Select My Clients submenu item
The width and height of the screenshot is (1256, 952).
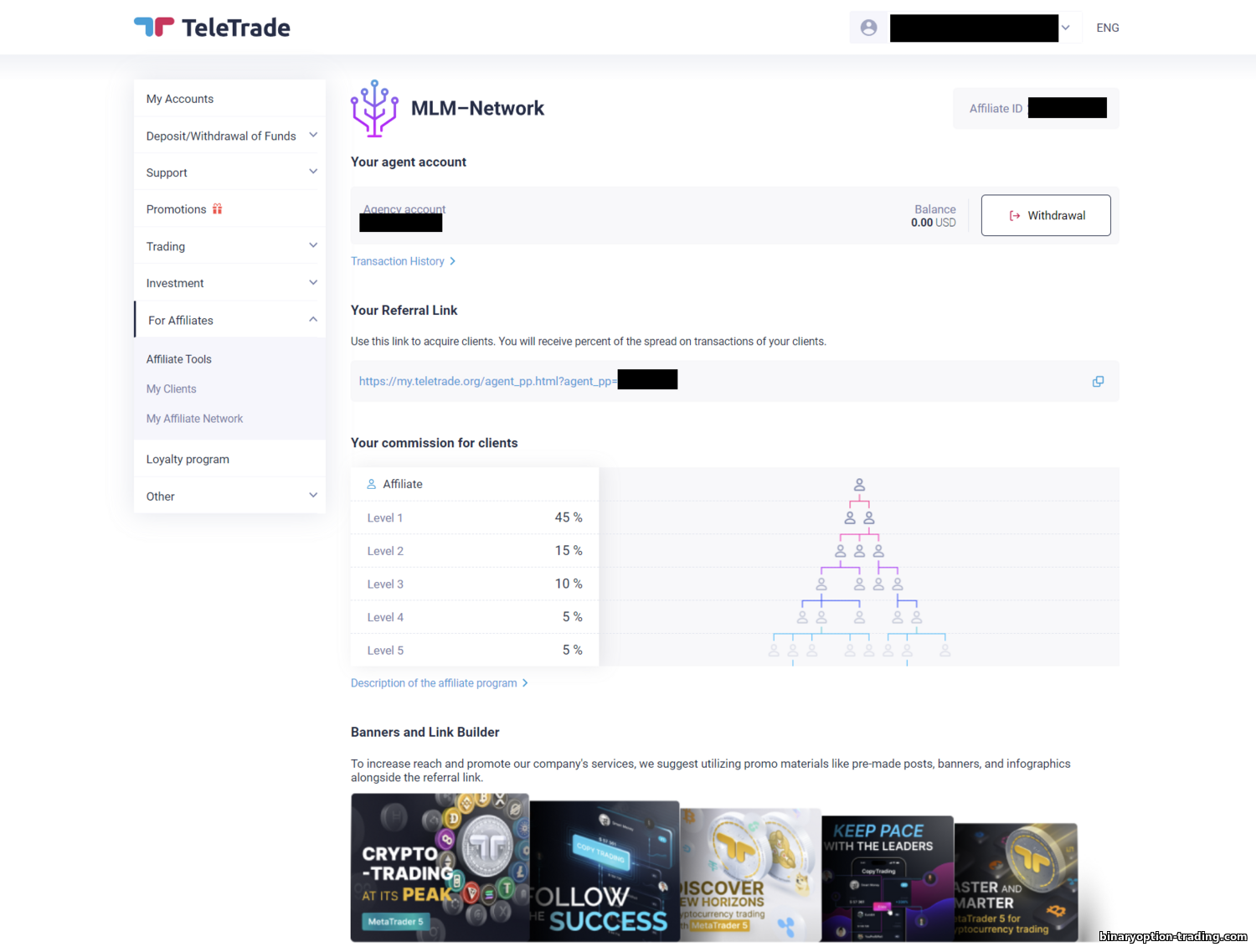pos(172,389)
